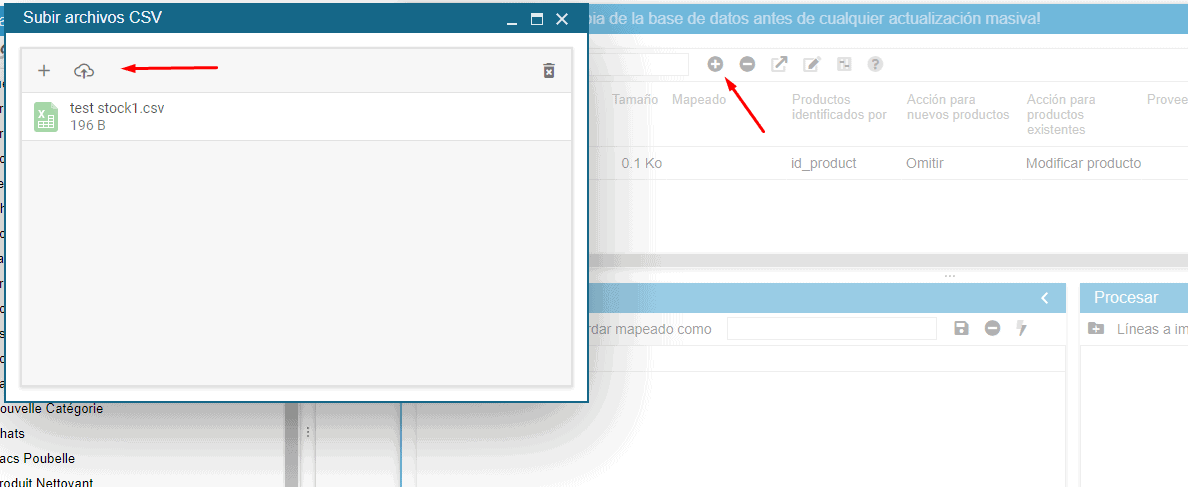Image resolution: width=1188 pixels, height=487 pixels.
Task: Open the Modificar producto action cell
Action: [1083, 163]
